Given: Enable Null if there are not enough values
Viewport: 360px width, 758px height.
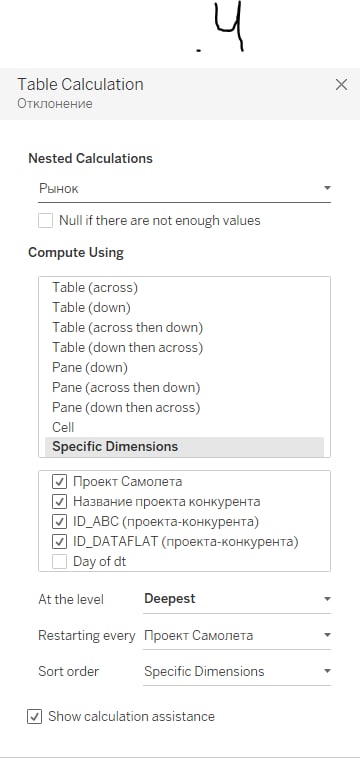Looking at the screenshot, I should [x=45, y=221].
